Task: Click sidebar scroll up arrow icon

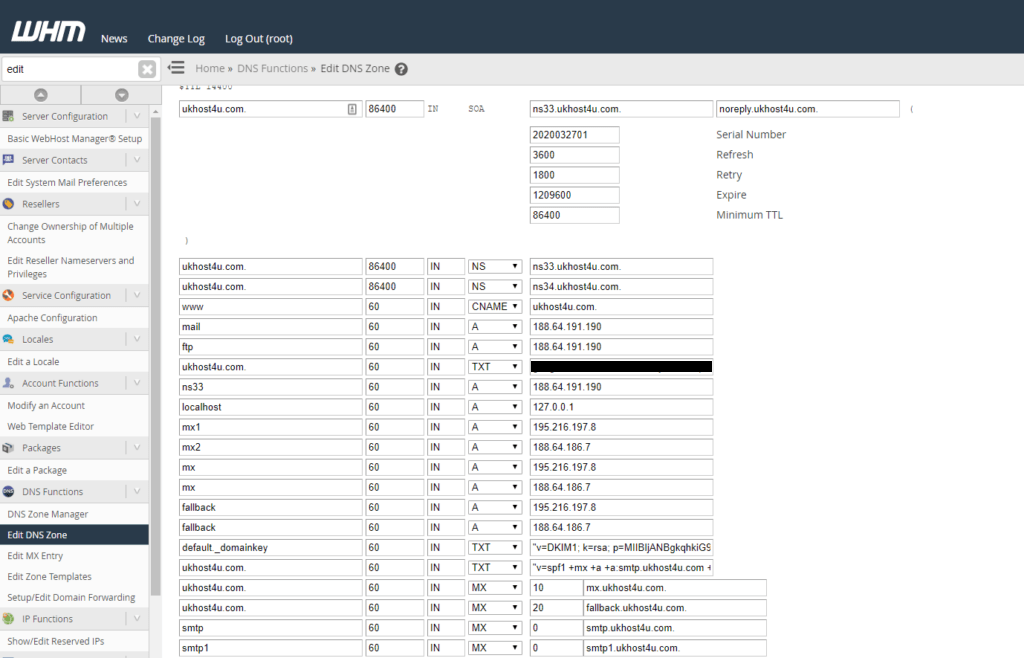Action: coord(40,95)
